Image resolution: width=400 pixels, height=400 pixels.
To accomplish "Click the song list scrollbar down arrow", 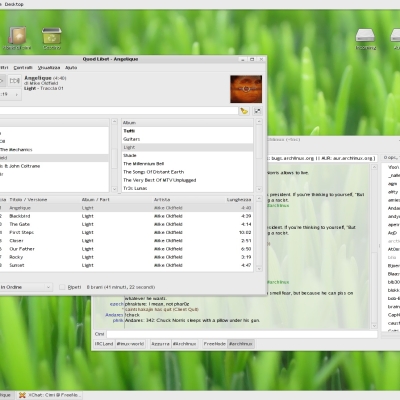I will click(259, 269).
